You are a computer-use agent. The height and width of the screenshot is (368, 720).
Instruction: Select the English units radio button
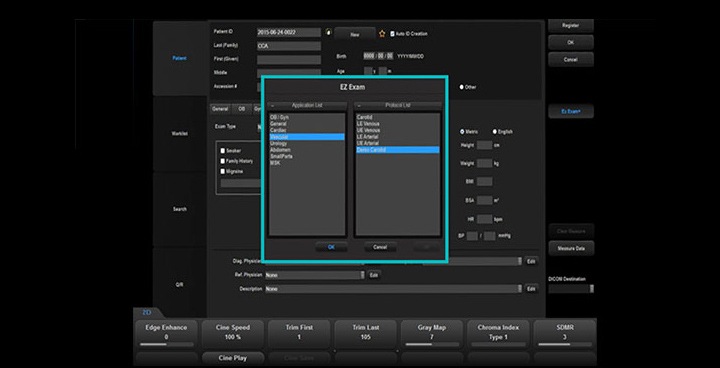(x=495, y=131)
